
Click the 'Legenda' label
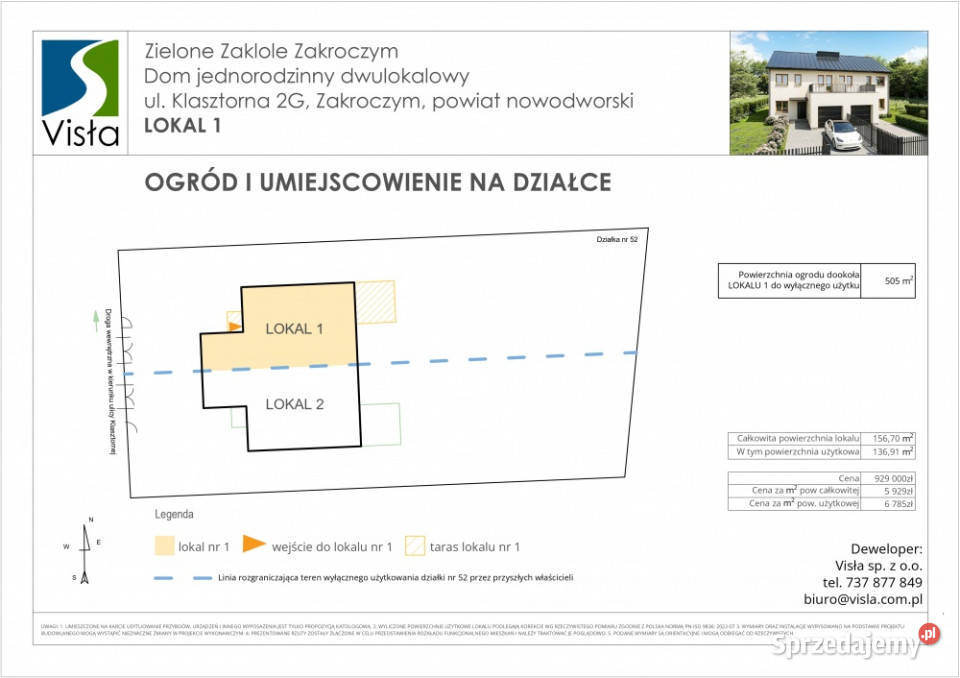click(174, 514)
